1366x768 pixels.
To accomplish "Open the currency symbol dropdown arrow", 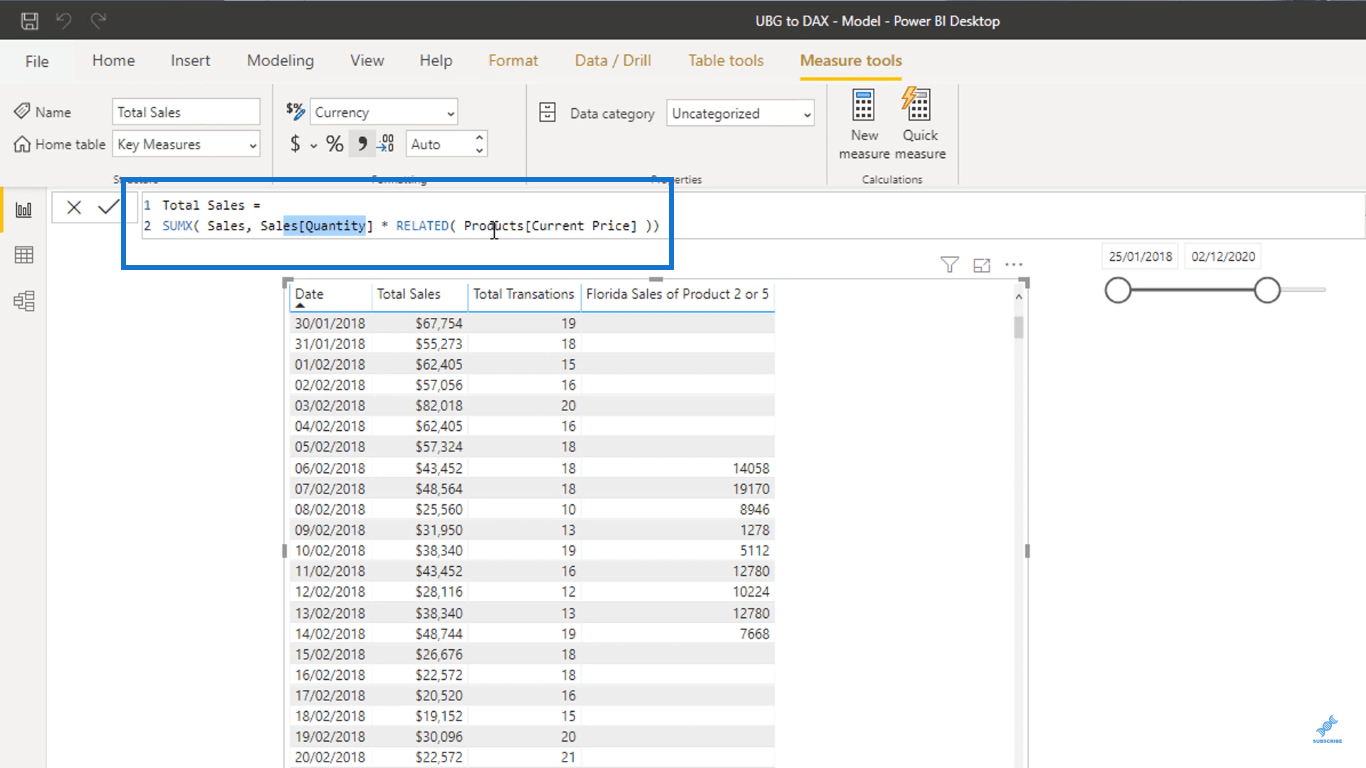I will 313,145.
